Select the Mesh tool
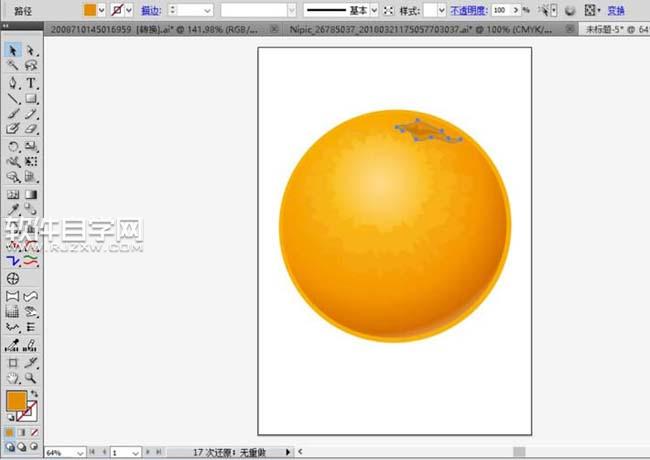The width and height of the screenshot is (650, 460). (12, 194)
